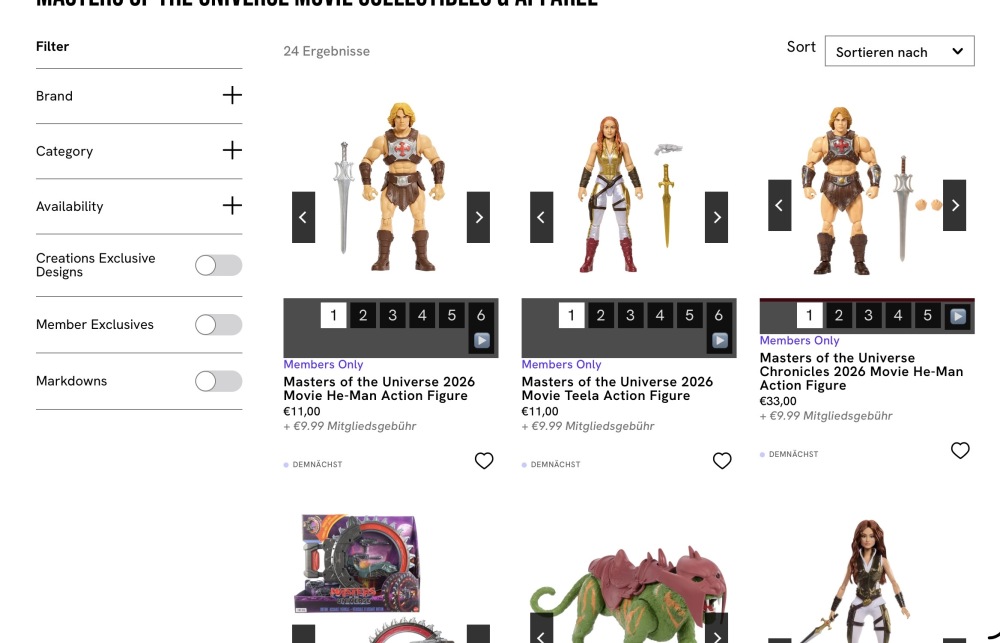Select image 3 of the Movie He-Man figure

coord(392,315)
